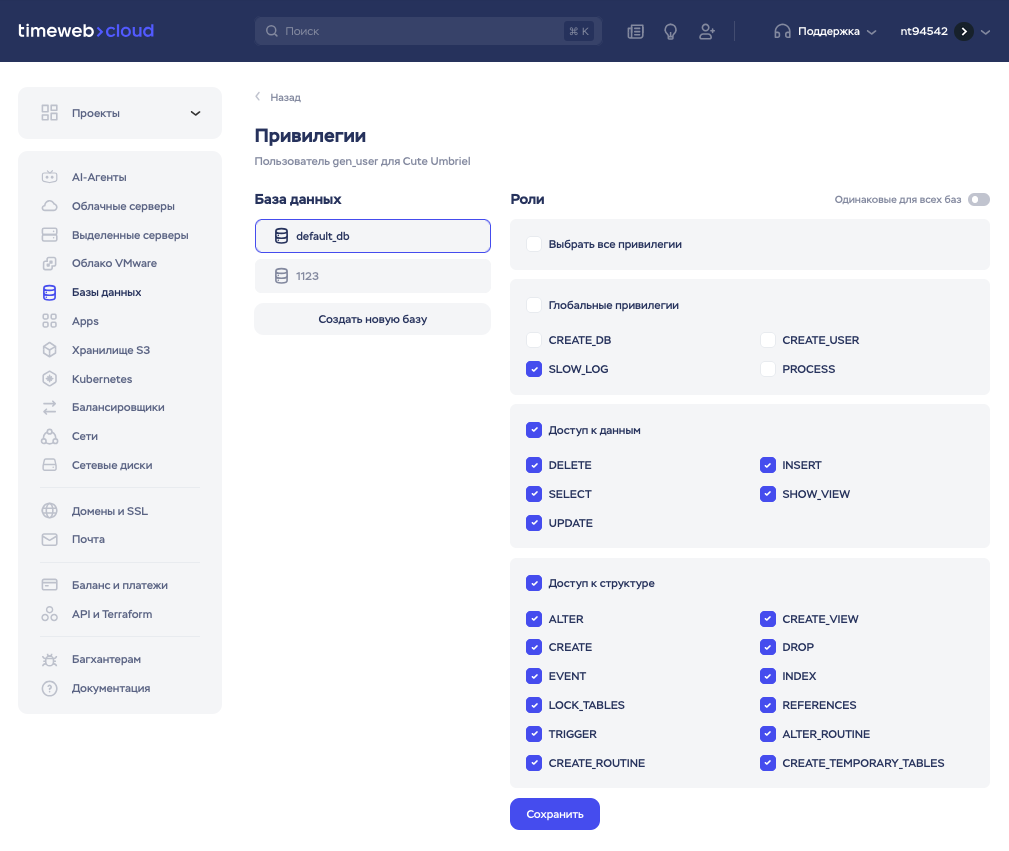Check the CREATE_DB privilege checkbox
The height and width of the screenshot is (851, 1009).
click(x=534, y=340)
